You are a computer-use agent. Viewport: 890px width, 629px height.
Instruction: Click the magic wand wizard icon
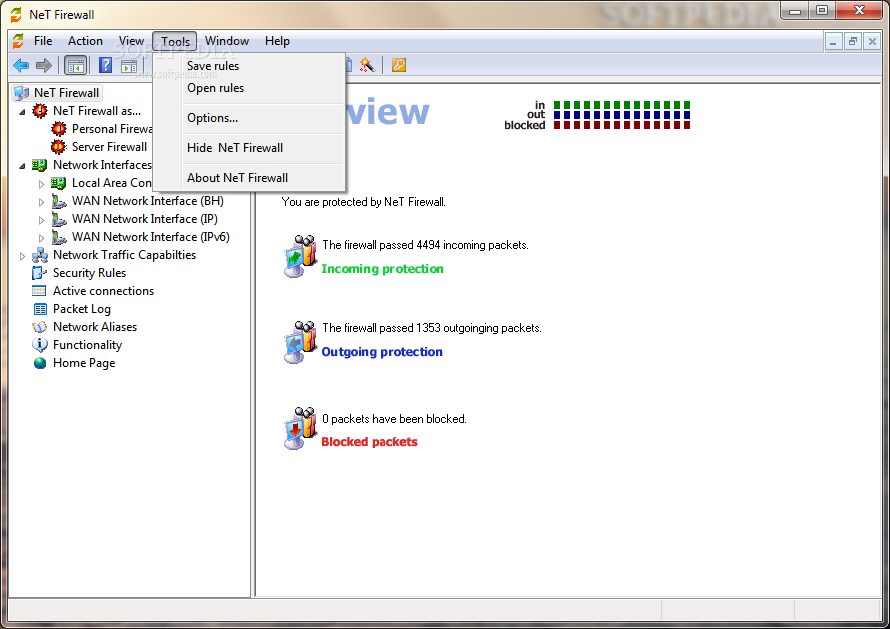pyautogui.click(x=367, y=65)
